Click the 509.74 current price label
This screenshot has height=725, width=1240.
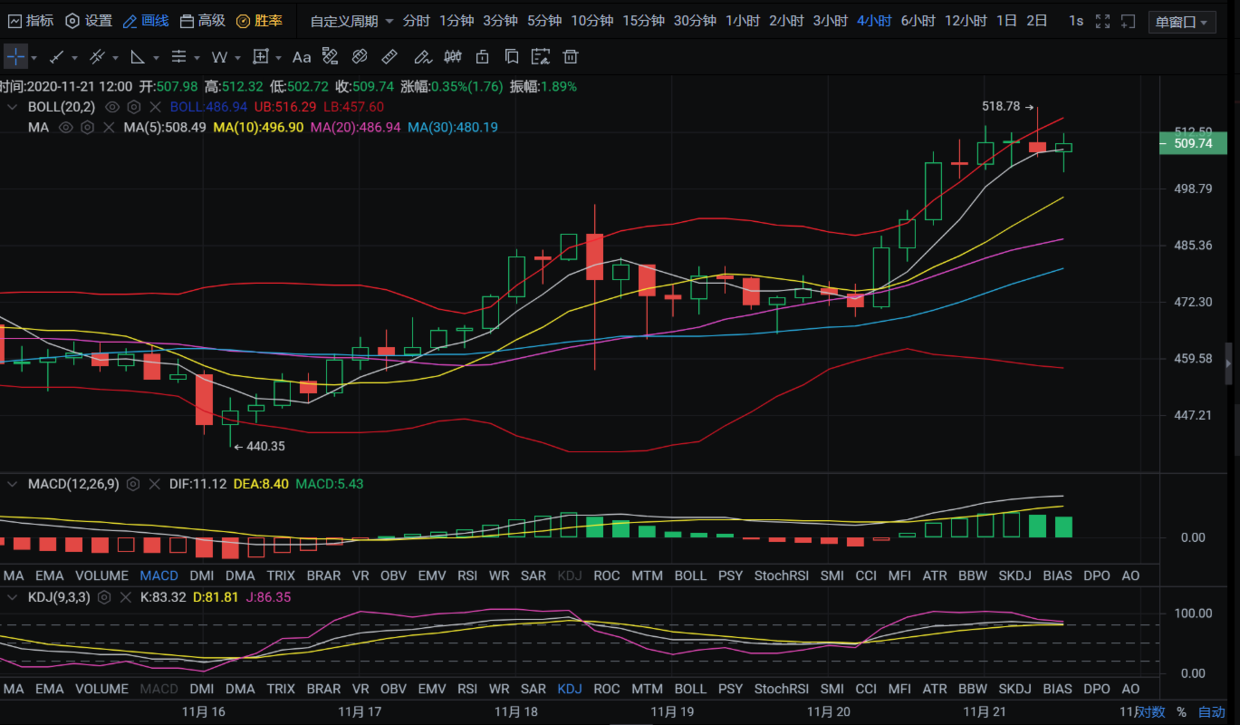(1192, 144)
